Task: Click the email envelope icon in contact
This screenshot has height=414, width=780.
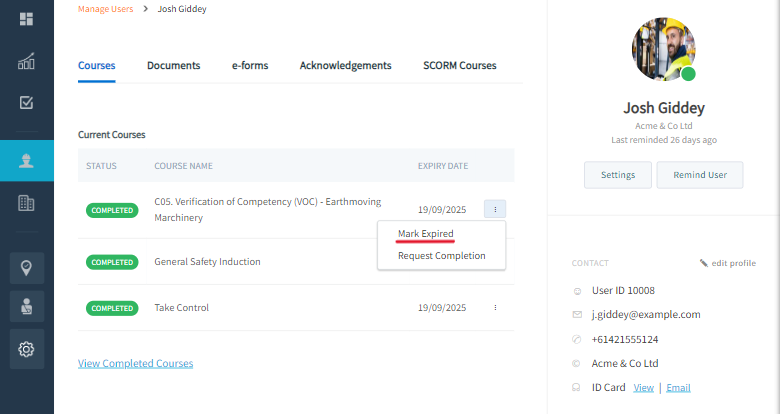Action: pyautogui.click(x=577, y=314)
